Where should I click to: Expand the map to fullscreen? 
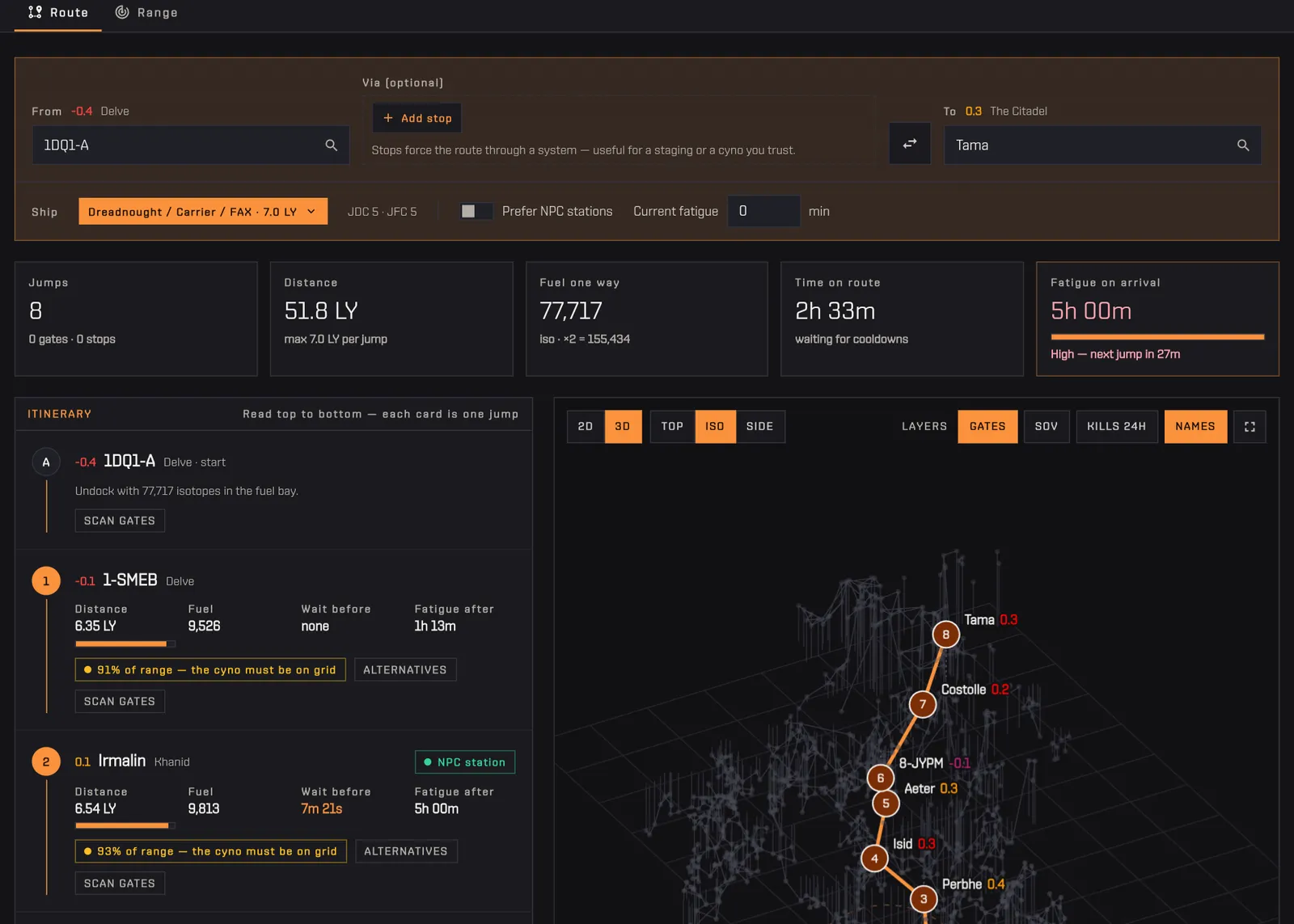1250,427
